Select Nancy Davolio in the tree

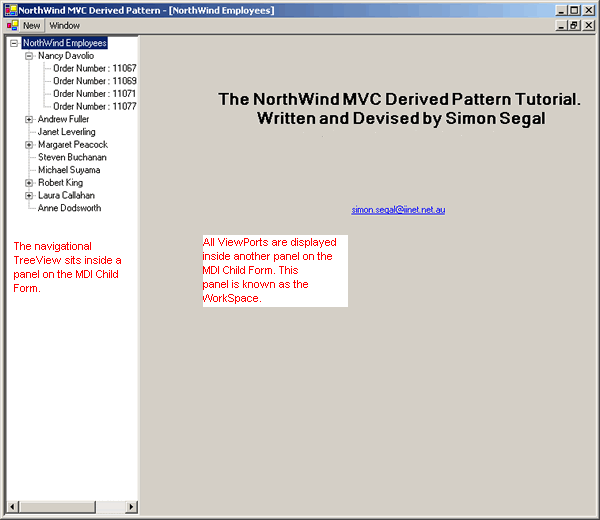click(x=66, y=56)
